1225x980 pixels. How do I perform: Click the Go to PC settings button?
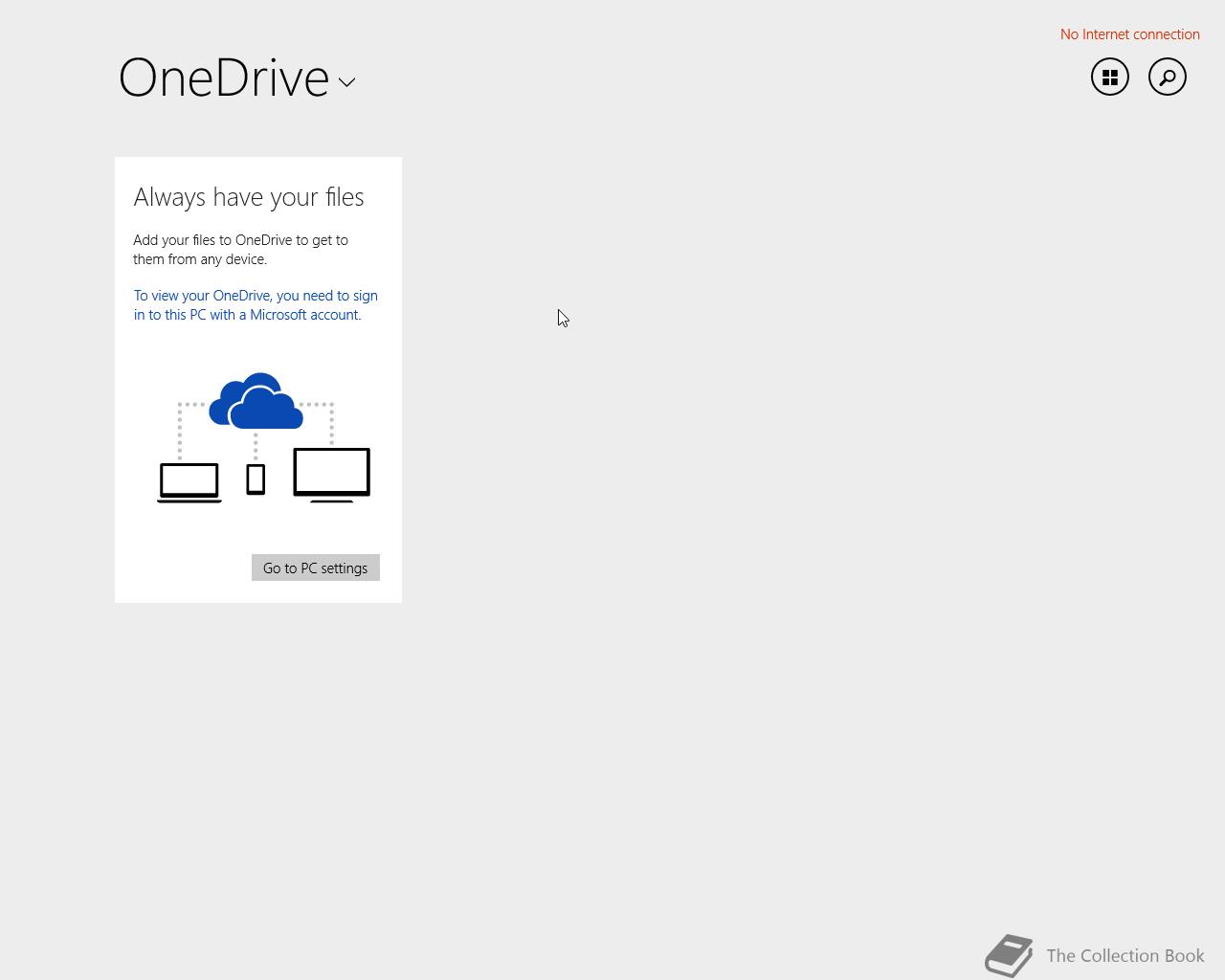click(x=316, y=568)
